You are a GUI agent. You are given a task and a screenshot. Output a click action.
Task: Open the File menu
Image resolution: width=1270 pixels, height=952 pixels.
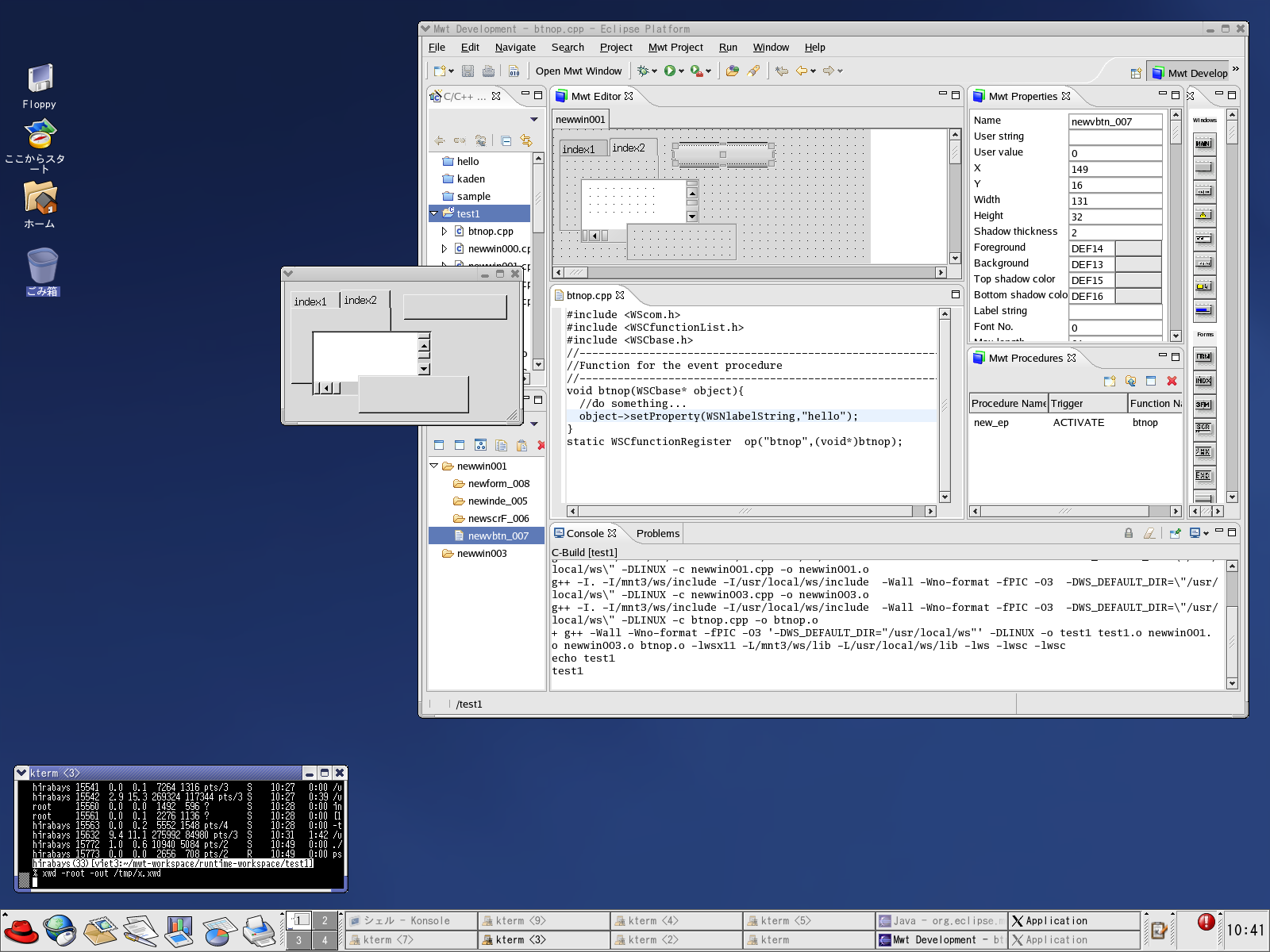pyautogui.click(x=437, y=47)
